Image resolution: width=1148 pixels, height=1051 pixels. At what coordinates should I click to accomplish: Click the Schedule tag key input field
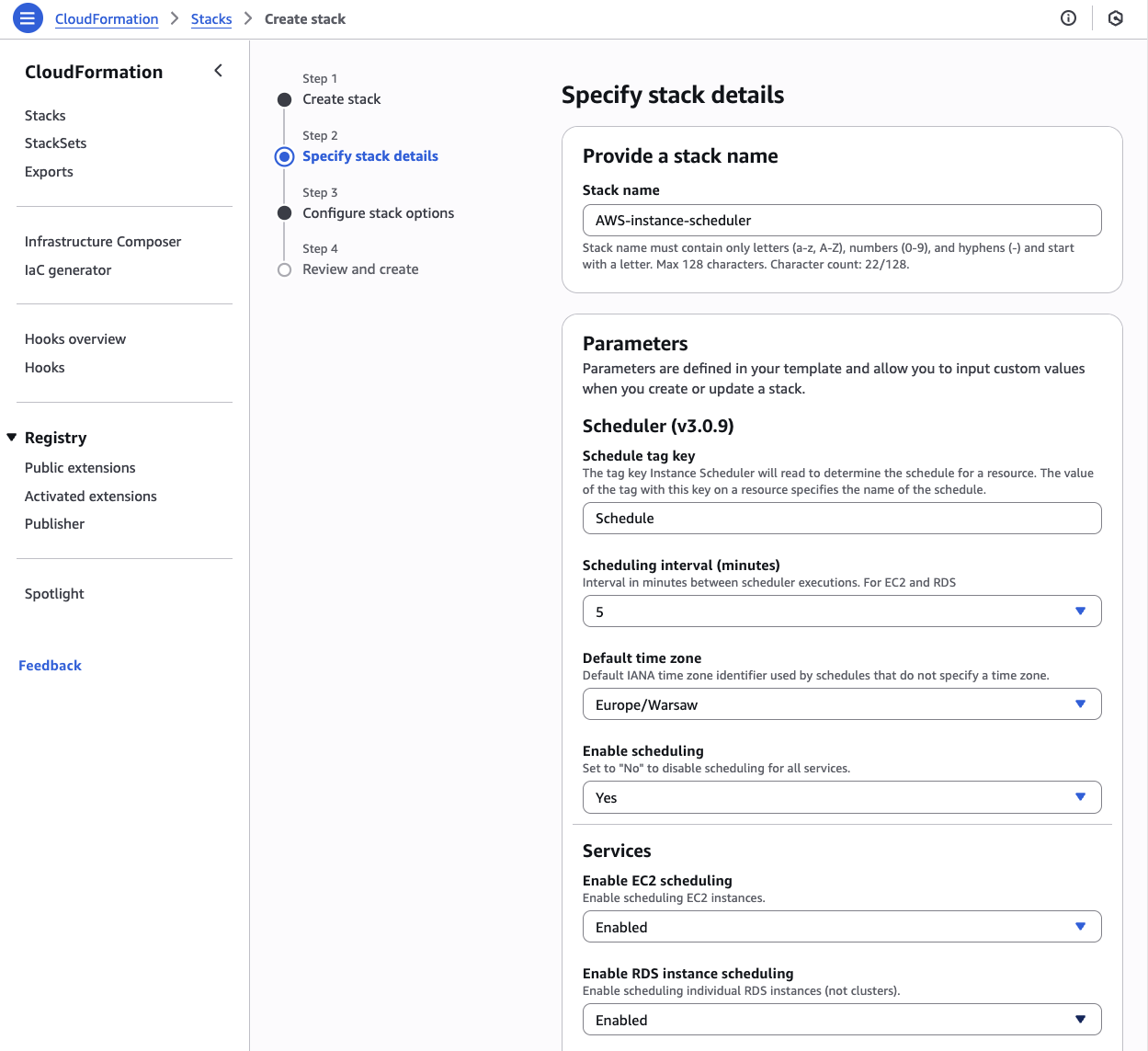[842, 519]
